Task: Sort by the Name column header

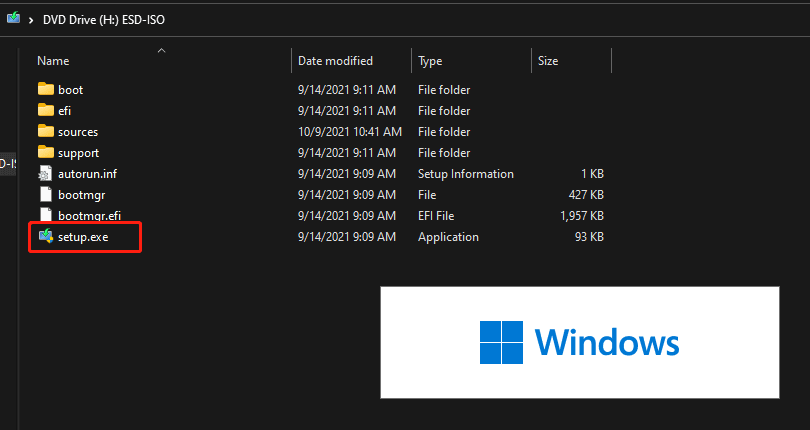Action: (53, 61)
